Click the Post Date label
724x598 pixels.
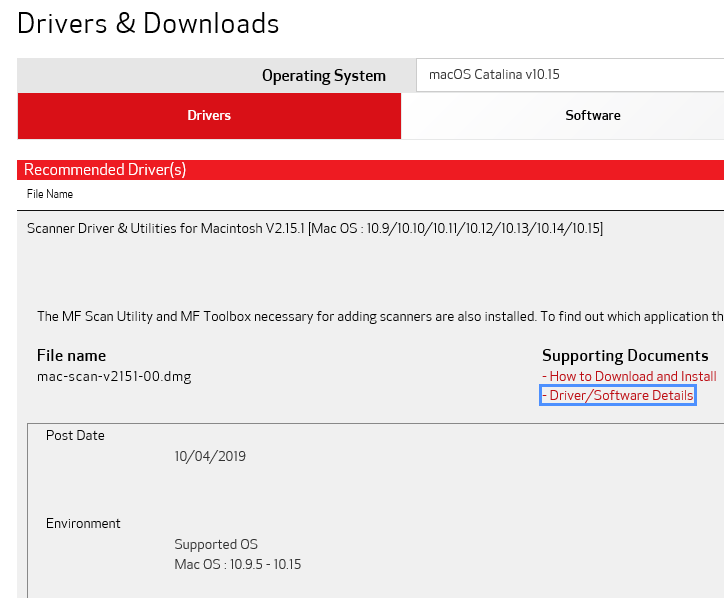pos(75,436)
